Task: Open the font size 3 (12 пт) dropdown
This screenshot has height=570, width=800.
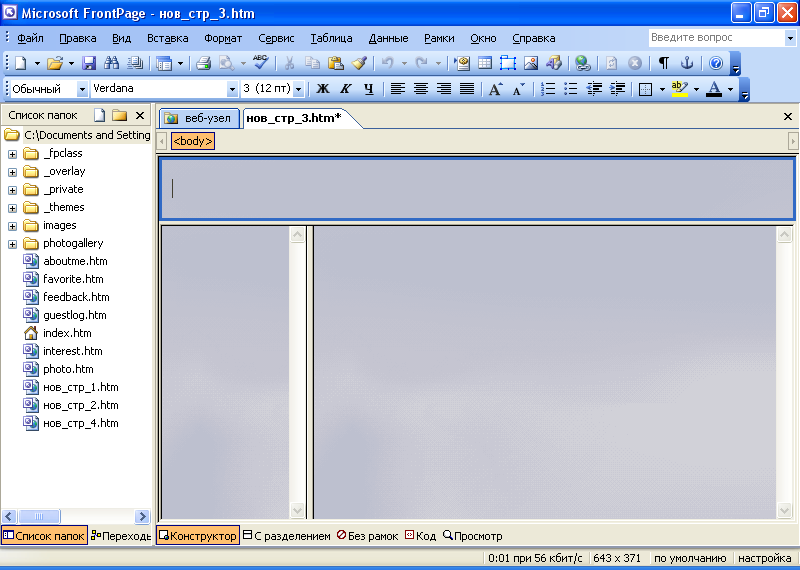Action: [x=299, y=89]
